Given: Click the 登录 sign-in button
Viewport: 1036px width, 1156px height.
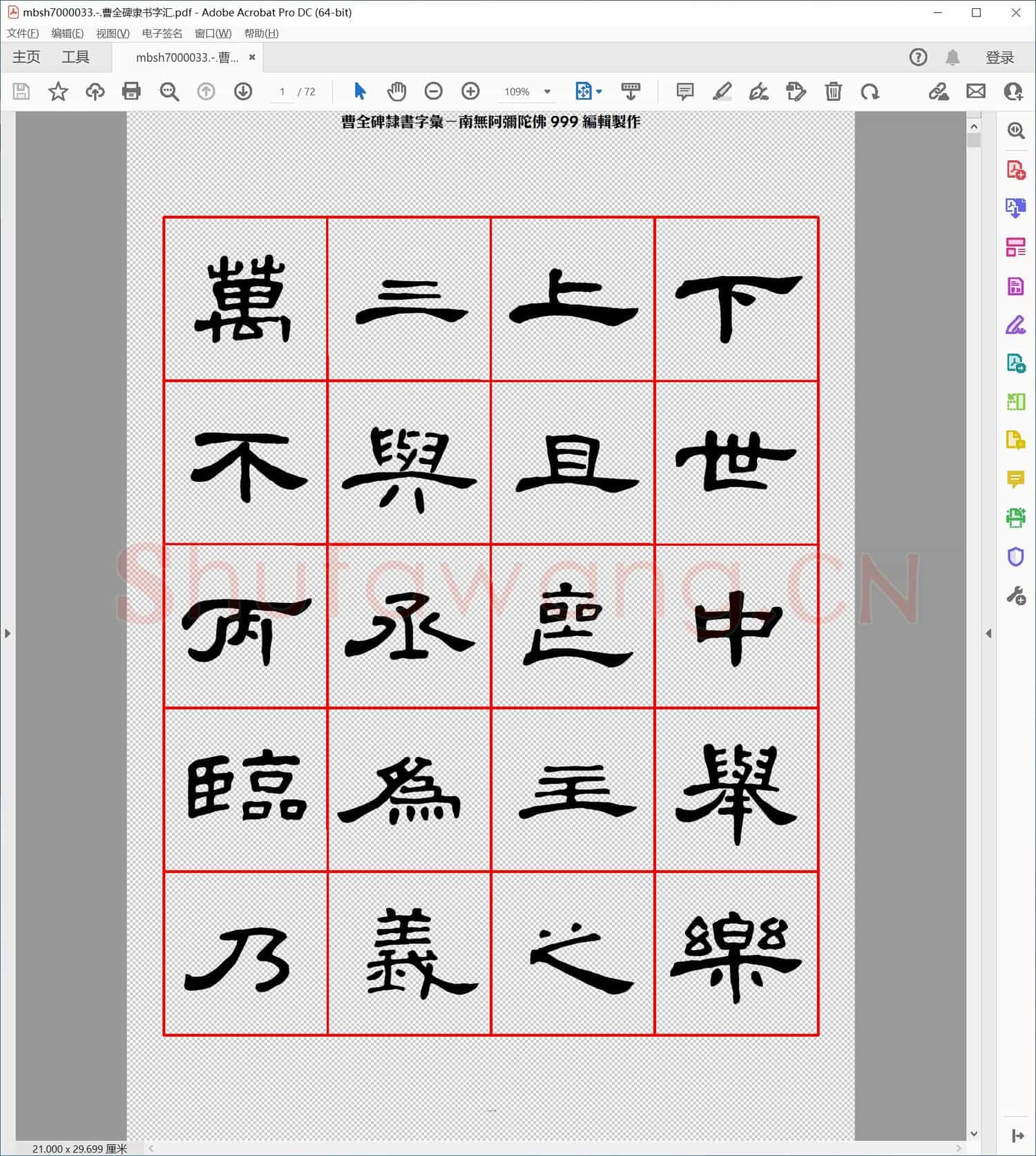Looking at the screenshot, I should pyautogui.click(x=999, y=57).
